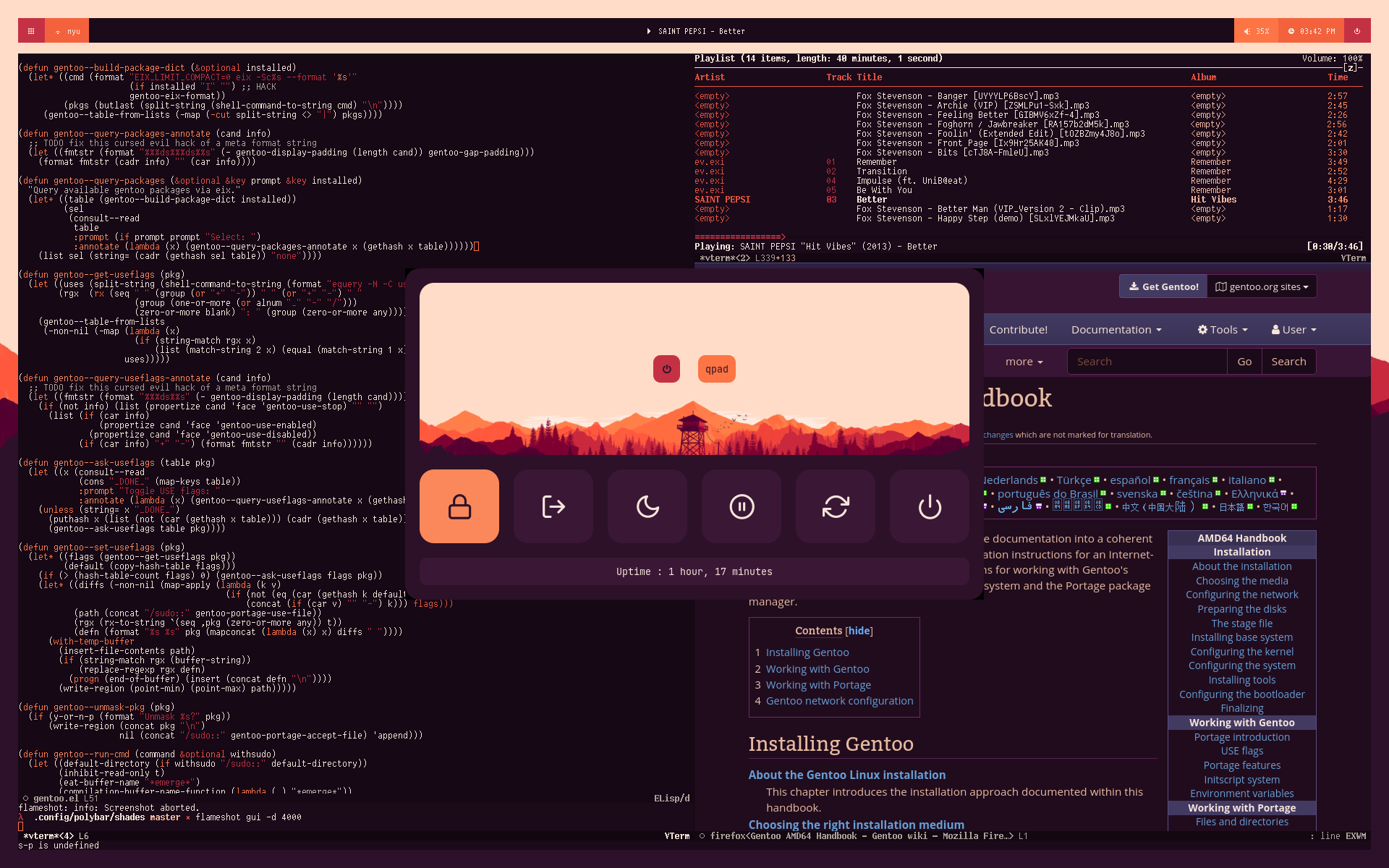Image resolution: width=1389 pixels, height=868 pixels.
Task: Open contents entry Working with Portage
Action: click(818, 685)
